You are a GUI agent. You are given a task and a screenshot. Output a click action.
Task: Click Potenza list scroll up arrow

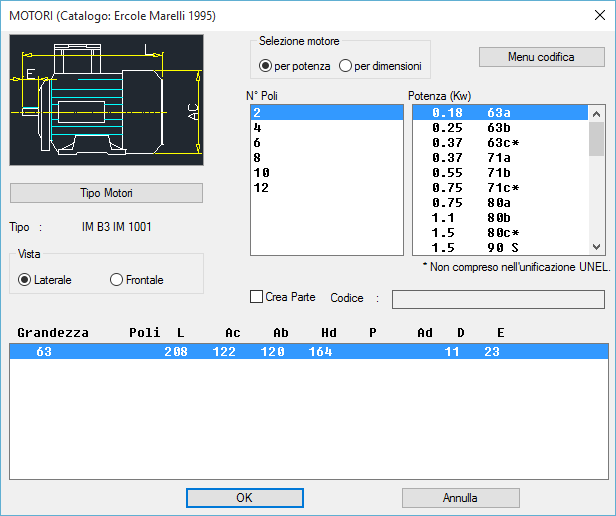(x=596, y=114)
